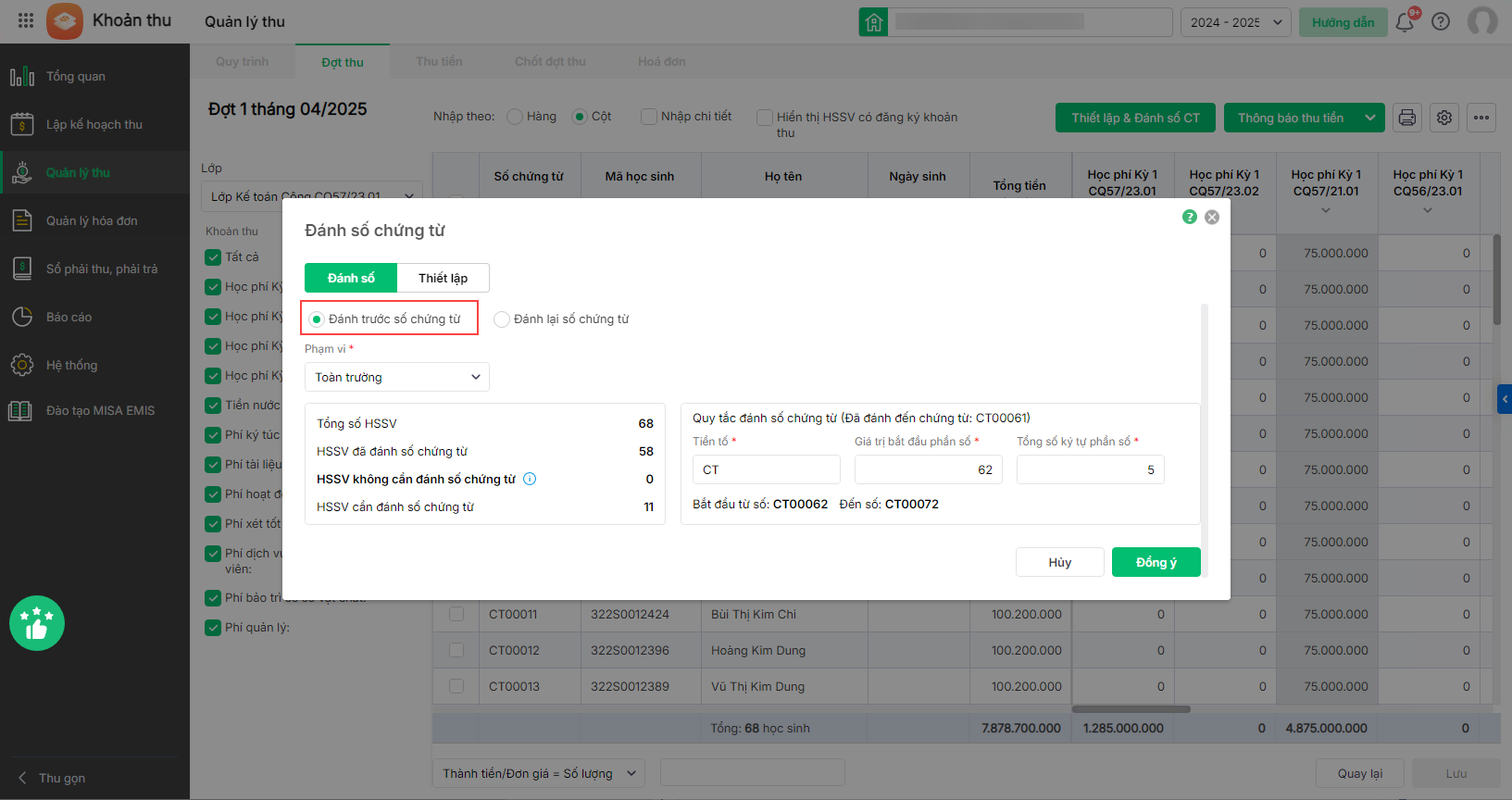The height and width of the screenshot is (800, 1512).
Task: Open the Thu tiền tab
Action: 439,62
